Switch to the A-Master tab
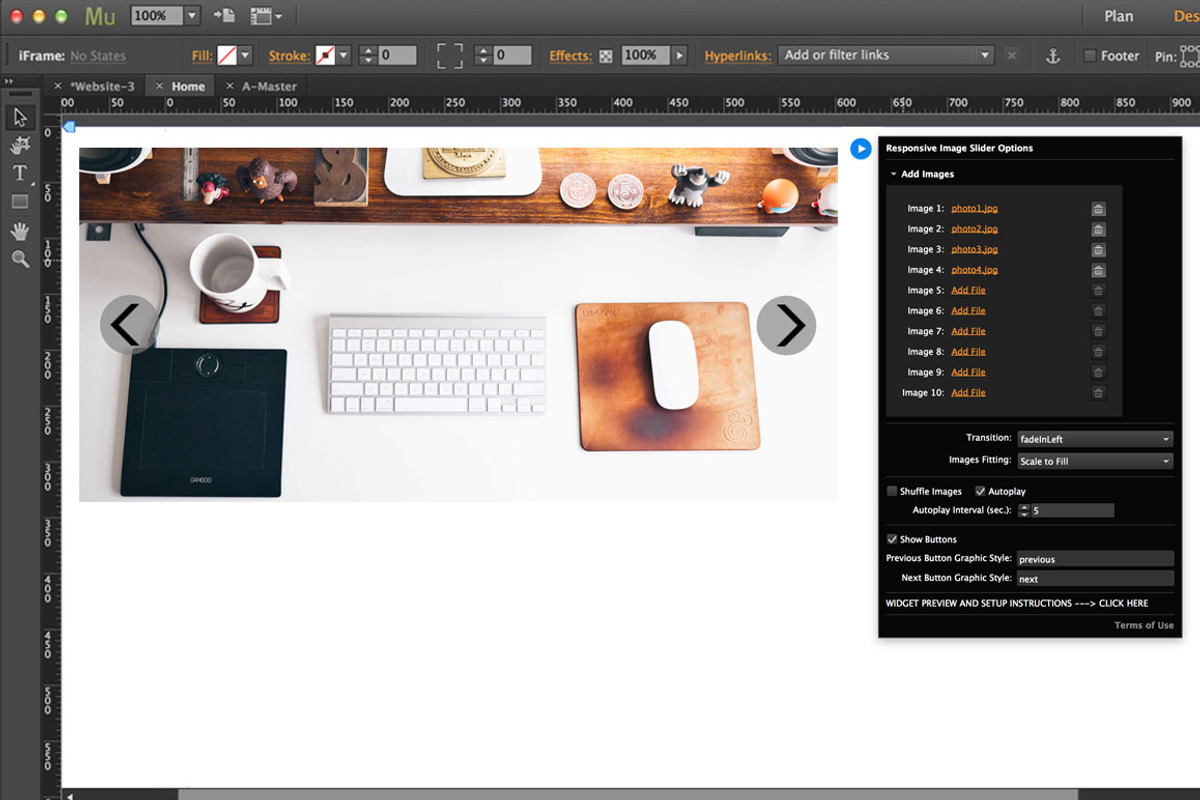Viewport: 1200px width, 800px height. (x=261, y=86)
